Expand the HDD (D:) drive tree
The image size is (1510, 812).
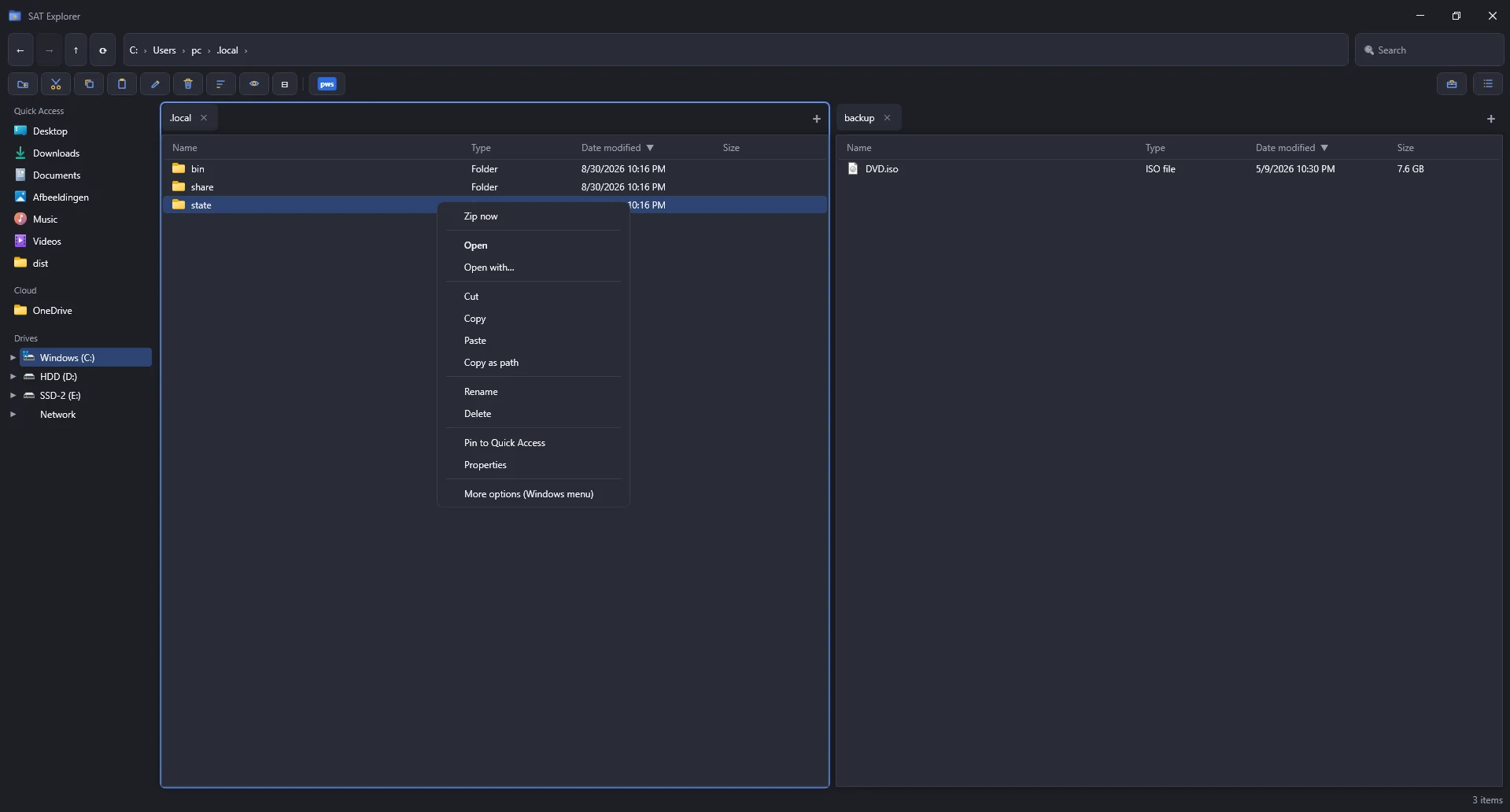pyautogui.click(x=13, y=377)
